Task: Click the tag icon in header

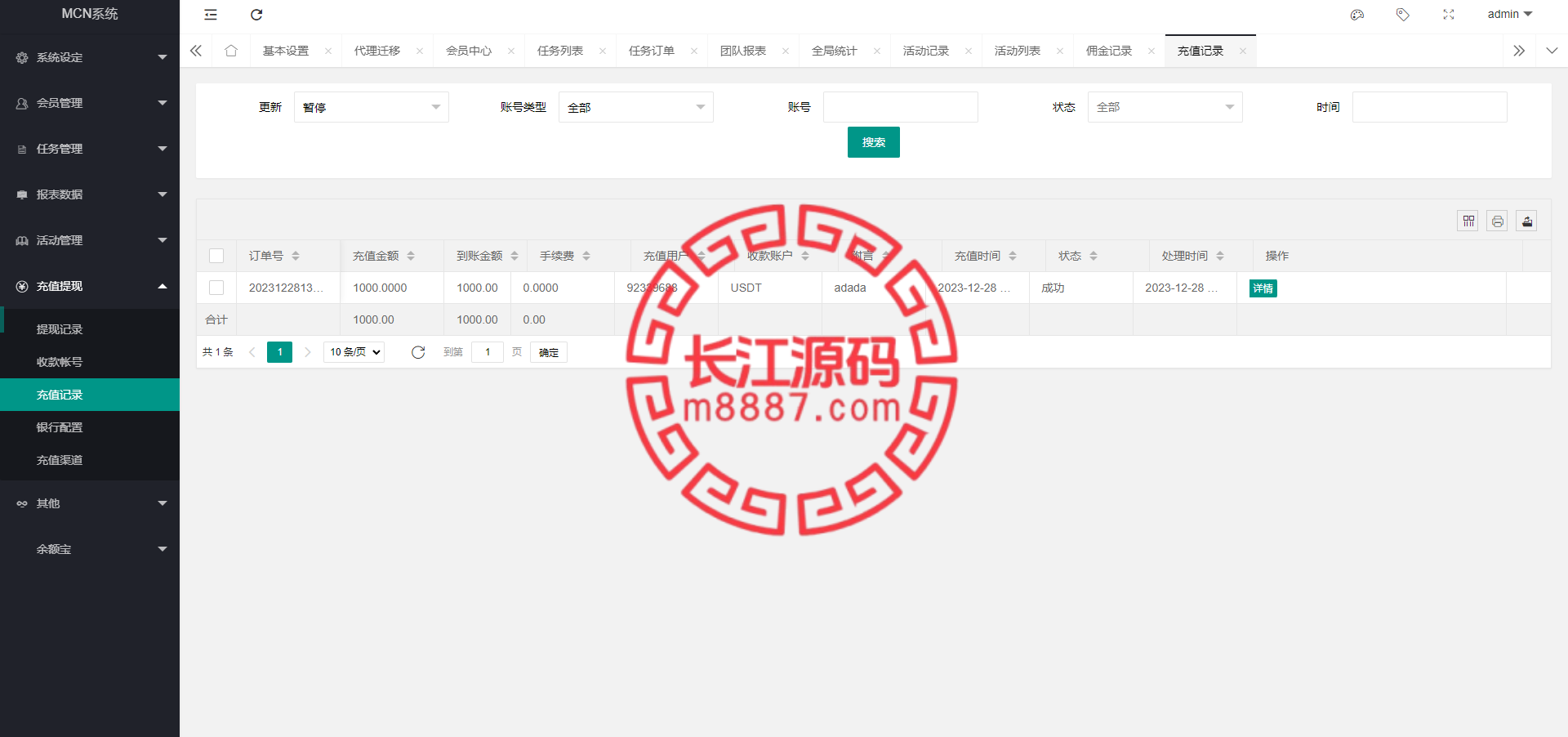Action: click(1402, 15)
